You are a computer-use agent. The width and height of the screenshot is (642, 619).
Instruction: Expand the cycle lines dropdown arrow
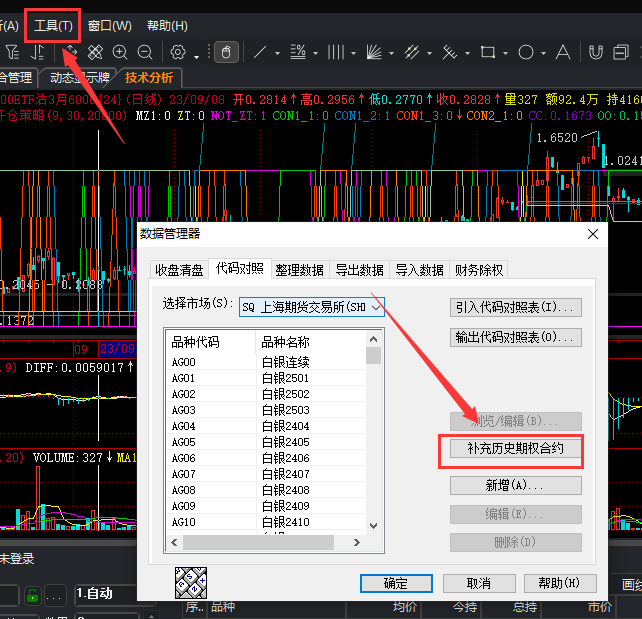tap(353, 53)
